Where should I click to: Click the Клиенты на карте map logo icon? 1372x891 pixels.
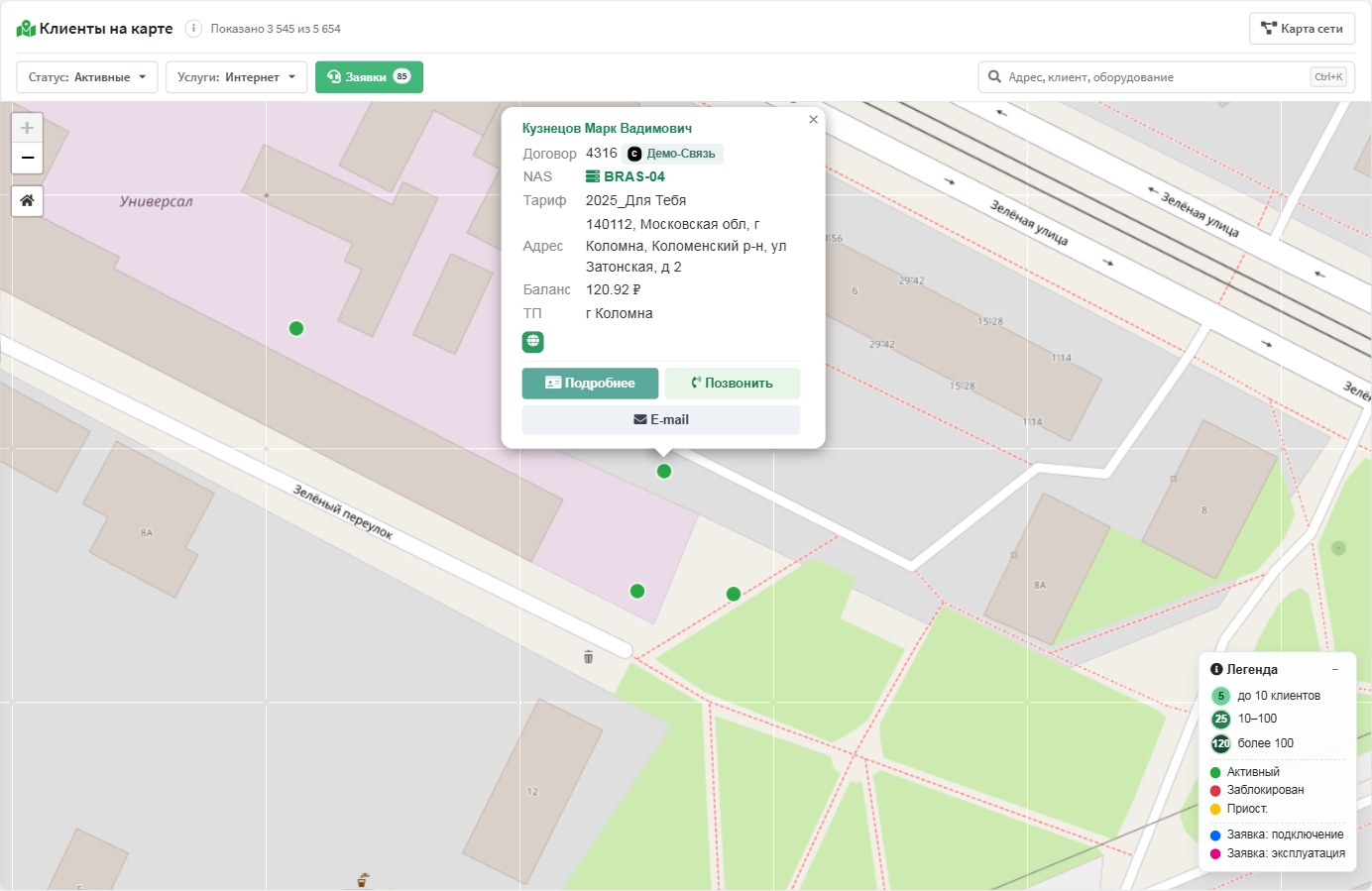click(x=26, y=29)
